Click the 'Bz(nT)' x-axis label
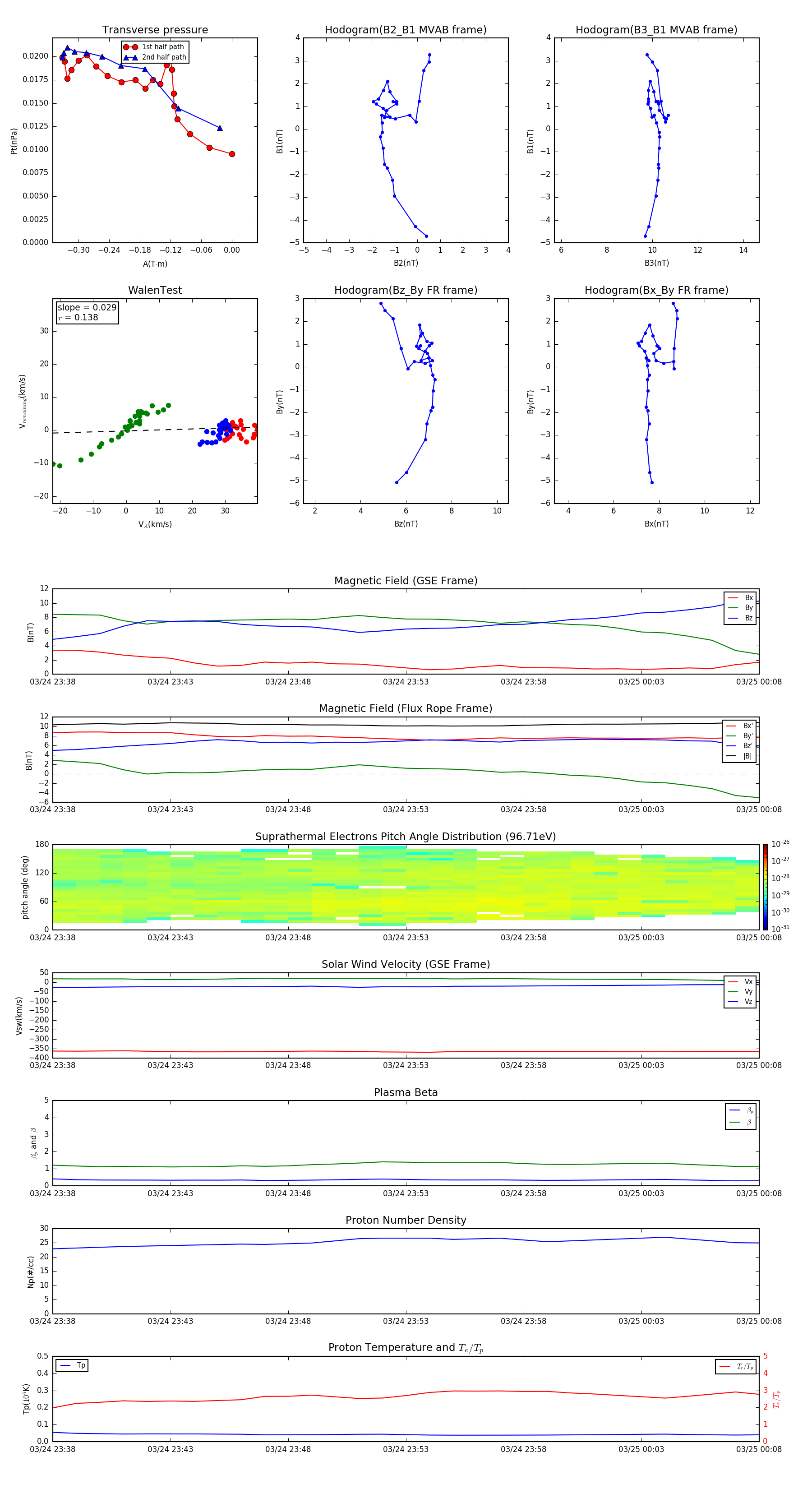 (x=406, y=524)
